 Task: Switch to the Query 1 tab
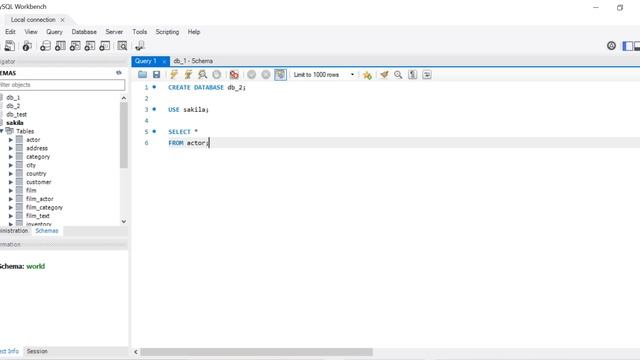146,61
